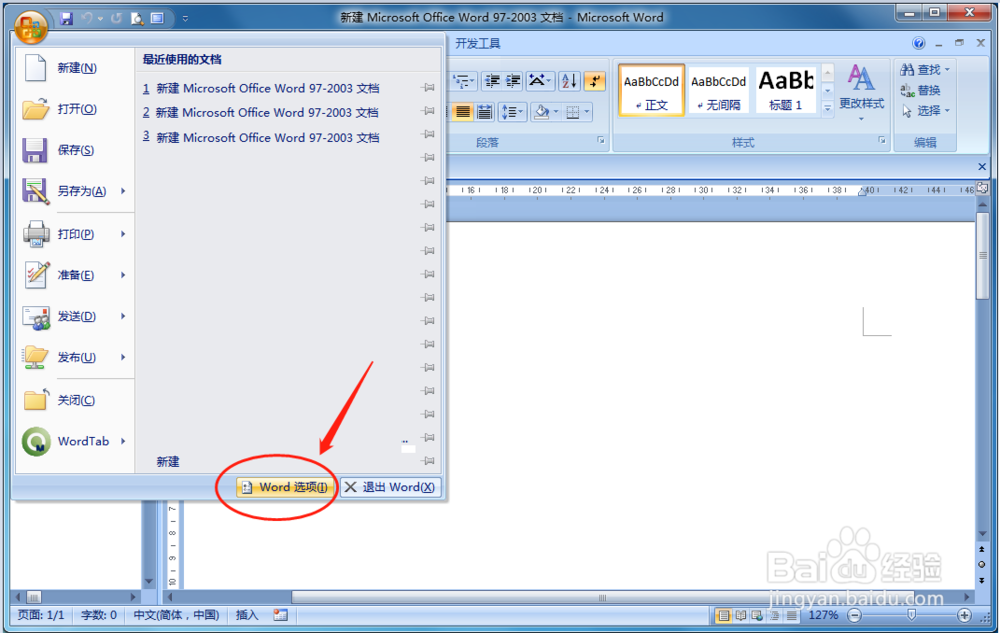Image resolution: width=1000 pixels, height=633 pixels.
Task: Click the Distributed alignment icon
Action: (x=485, y=112)
